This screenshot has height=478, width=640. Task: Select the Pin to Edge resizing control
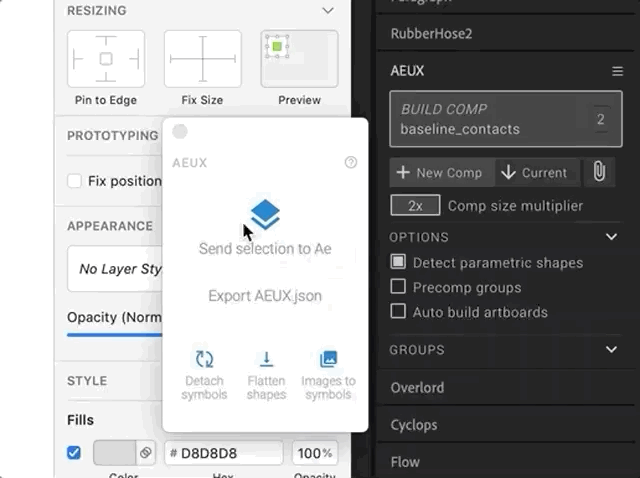(x=105, y=59)
